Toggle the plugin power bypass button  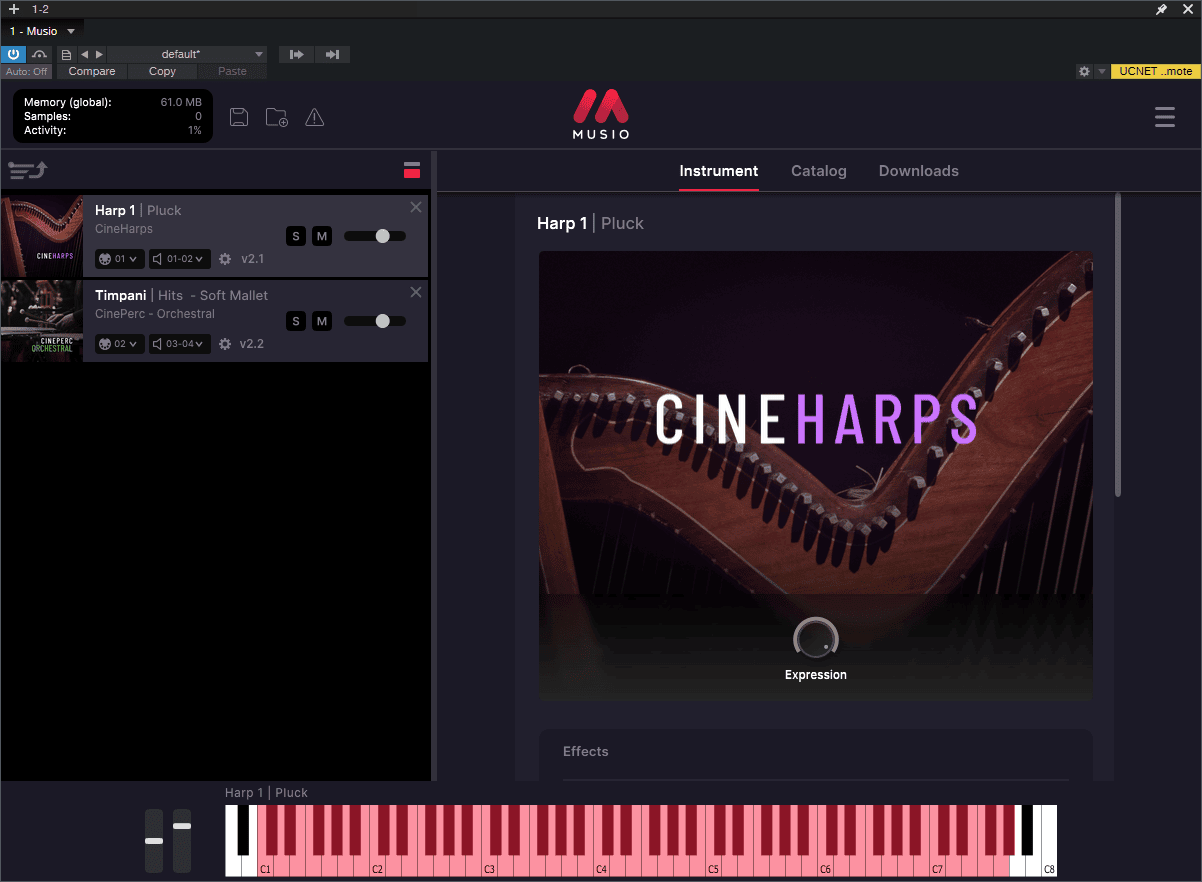pos(14,54)
